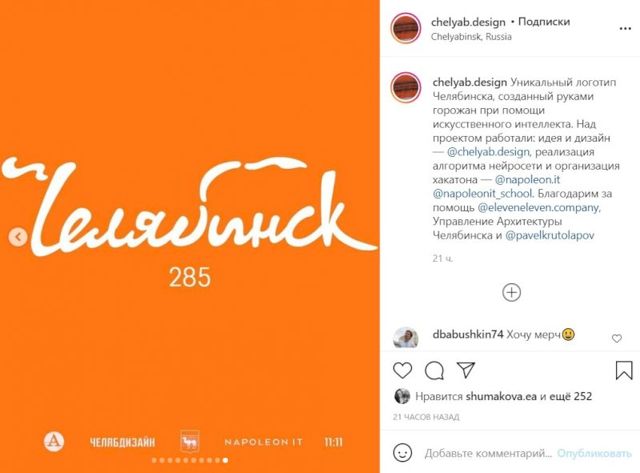Open @eleveneleven.company mention link
The width and height of the screenshot is (640, 473).
click(x=539, y=207)
